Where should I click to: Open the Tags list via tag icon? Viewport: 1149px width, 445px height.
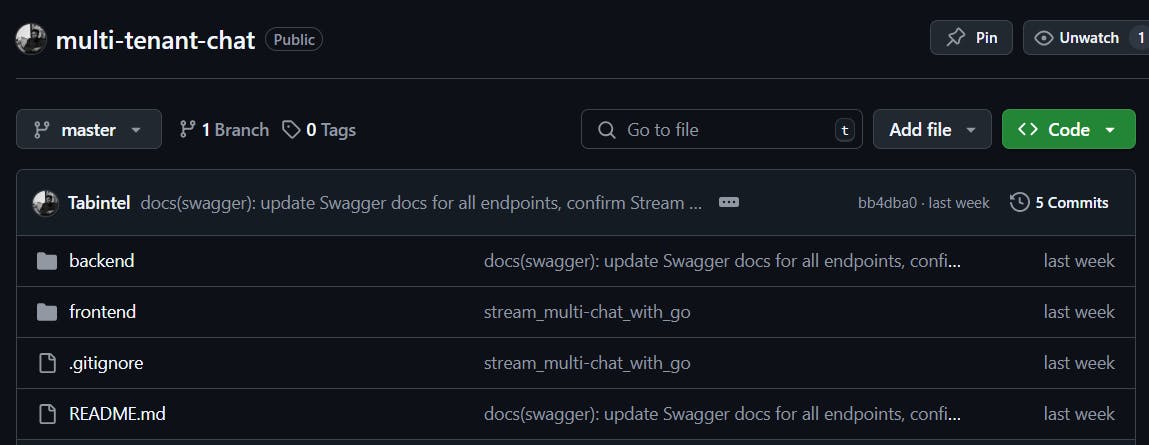coord(291,130)
